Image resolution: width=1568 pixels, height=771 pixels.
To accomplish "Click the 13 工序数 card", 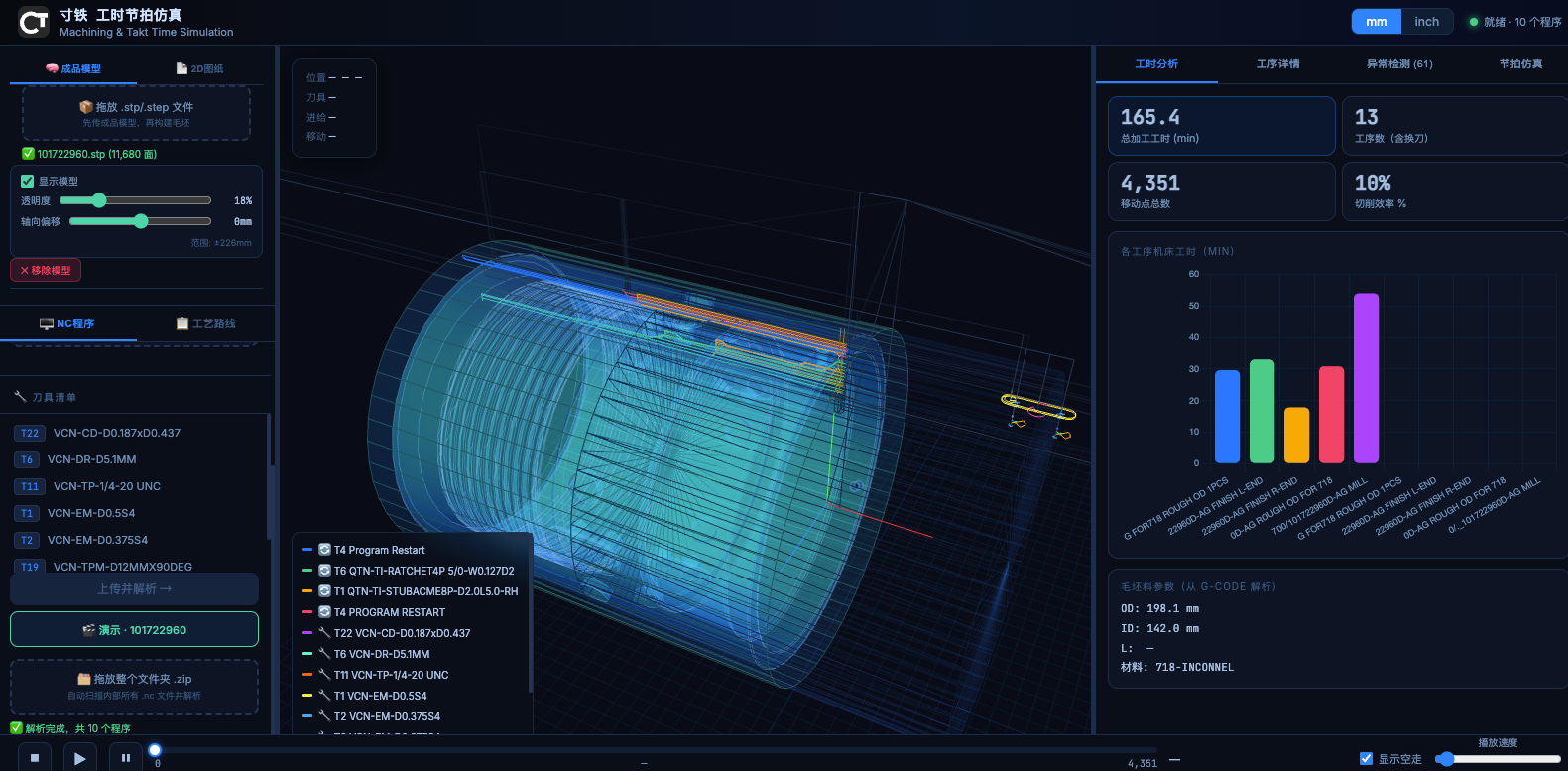I will 1455,126.
